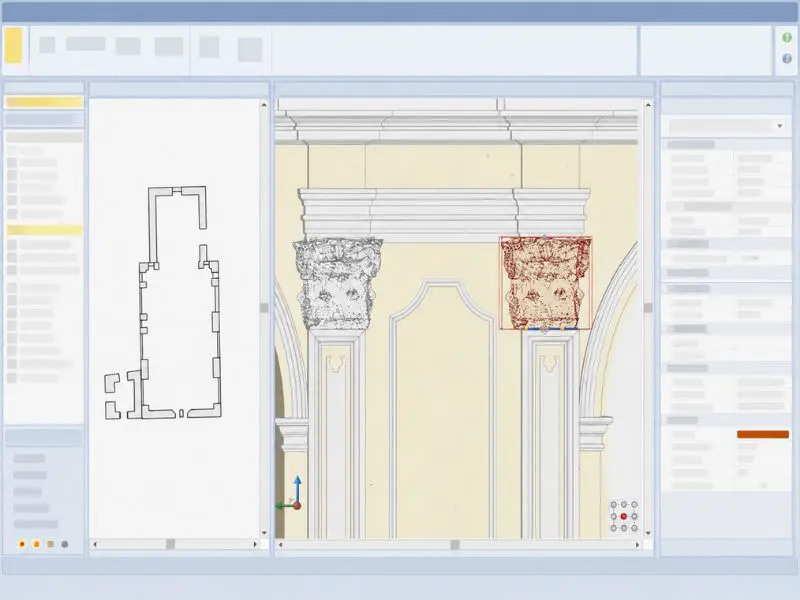The image size is (800, 600).
Task: Click the blue vertical axis arrow of the gizmo
Action: pyautogui.click(x=297, y=488)
